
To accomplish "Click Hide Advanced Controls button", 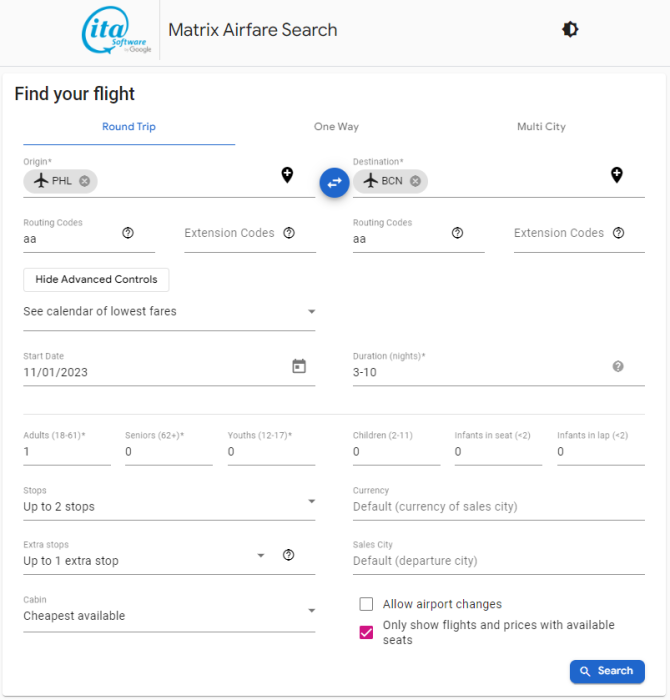I will (96, 279).
